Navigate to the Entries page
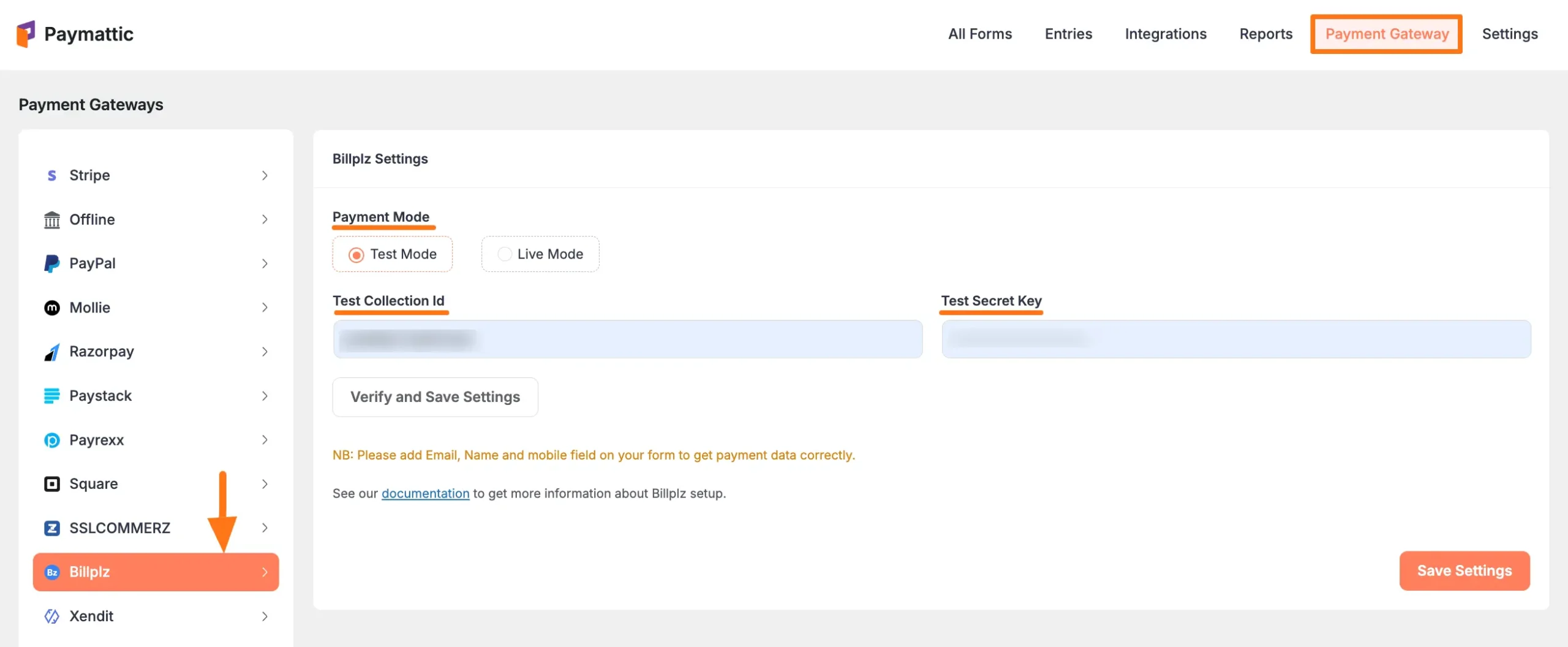The width and height of the screenshot is (1568, 647). click(1068, 34)
